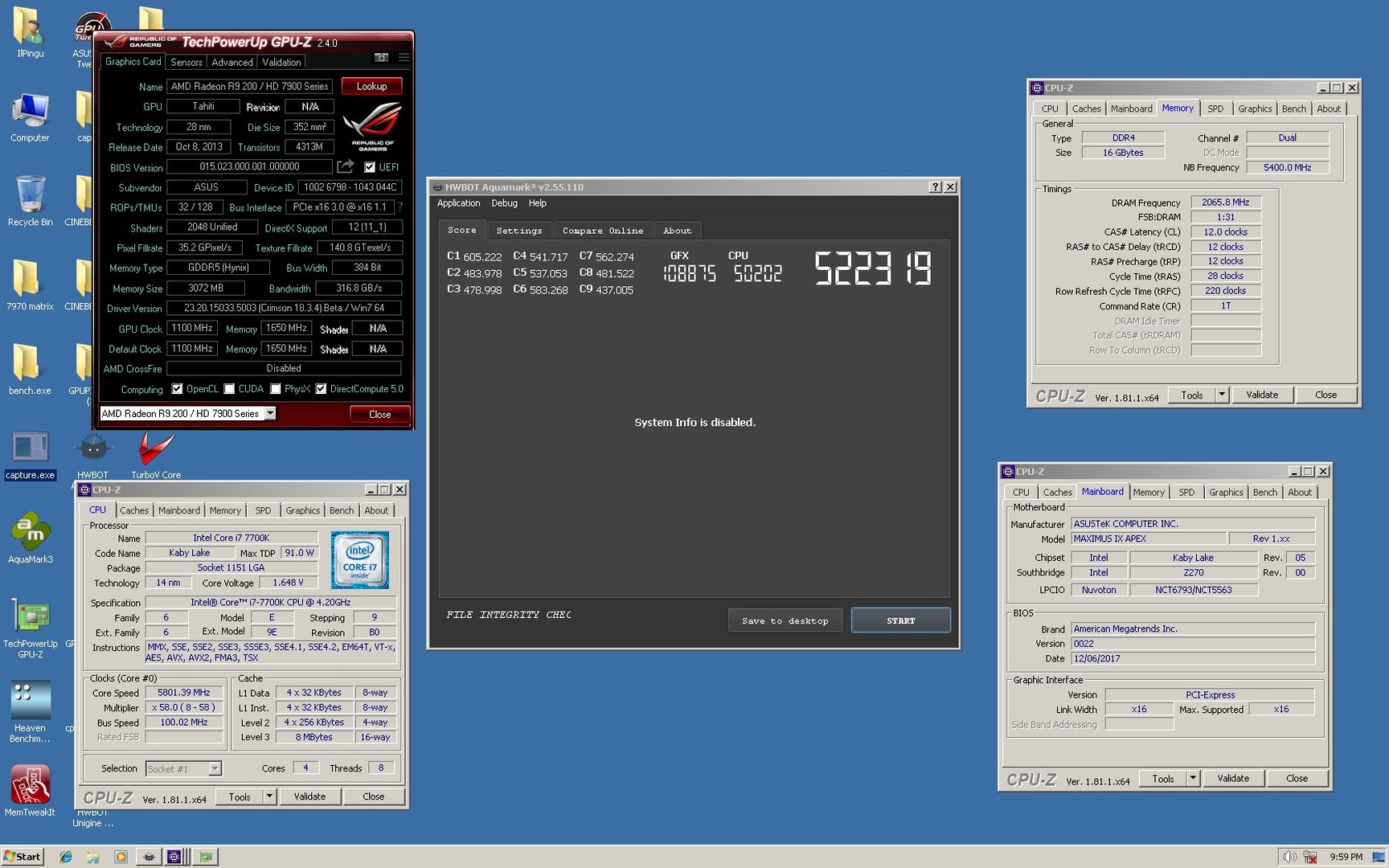Screen dimensions: 1389x868
Task: Open the IlPingu folder desktop icon
Action: click(30, 32)
